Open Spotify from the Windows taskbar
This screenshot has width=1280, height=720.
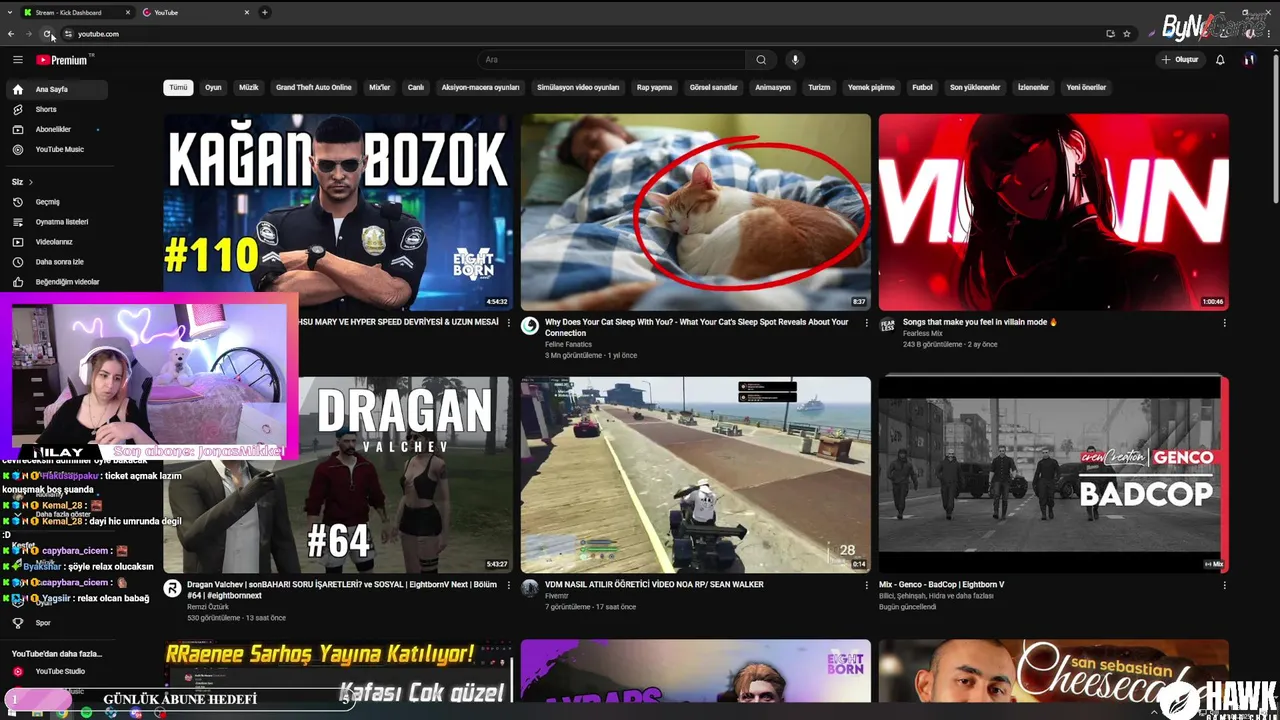86,712
